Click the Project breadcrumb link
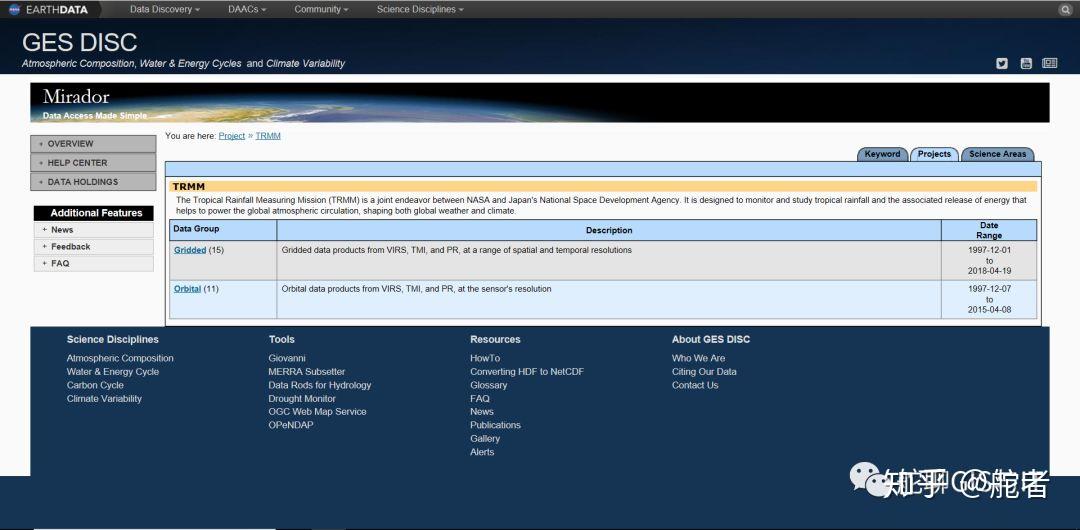The width and height of the screenshot is (1080, 530). click(231, 136)
